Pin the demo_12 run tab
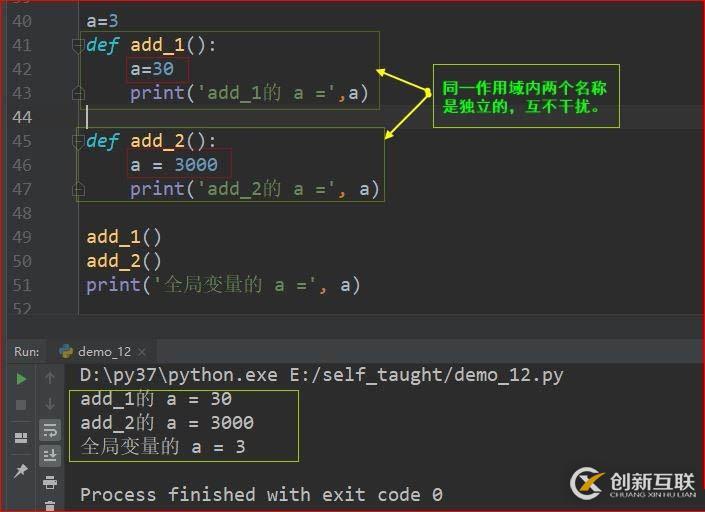This screenshot has height=512, width=705. point(21,471)
